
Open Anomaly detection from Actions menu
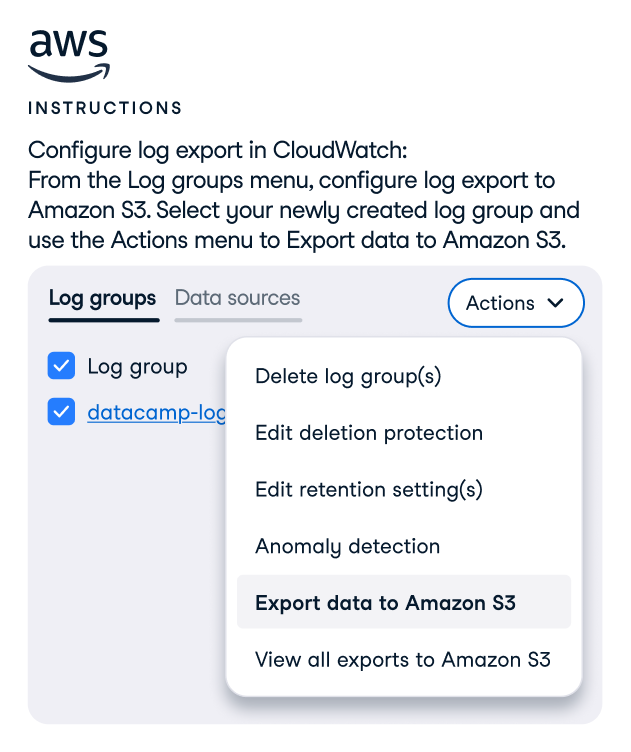click(x=347, y=546)
